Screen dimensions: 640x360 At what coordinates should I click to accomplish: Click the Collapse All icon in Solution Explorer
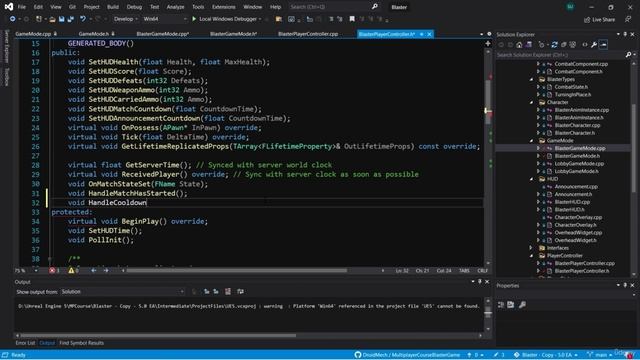(564, 44)
